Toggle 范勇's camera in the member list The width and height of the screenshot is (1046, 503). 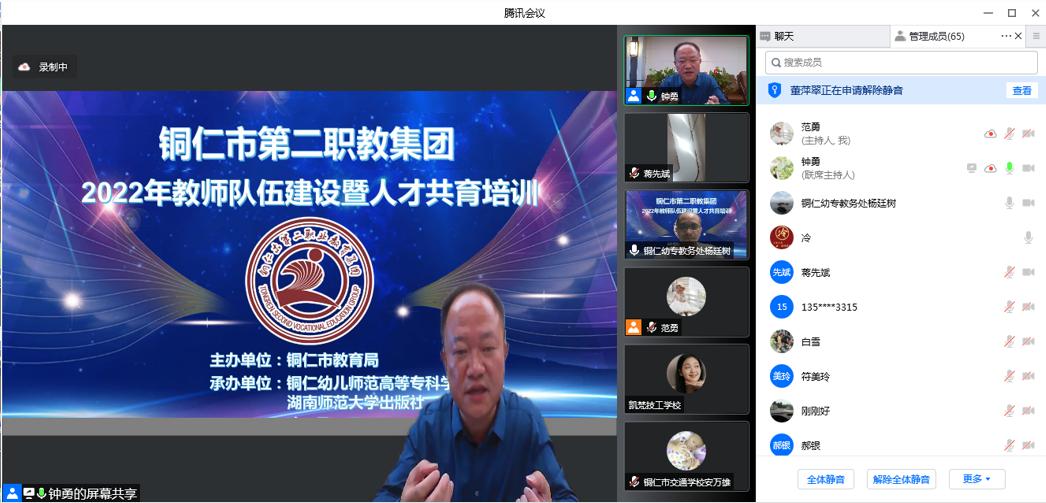click(1028, 133)
